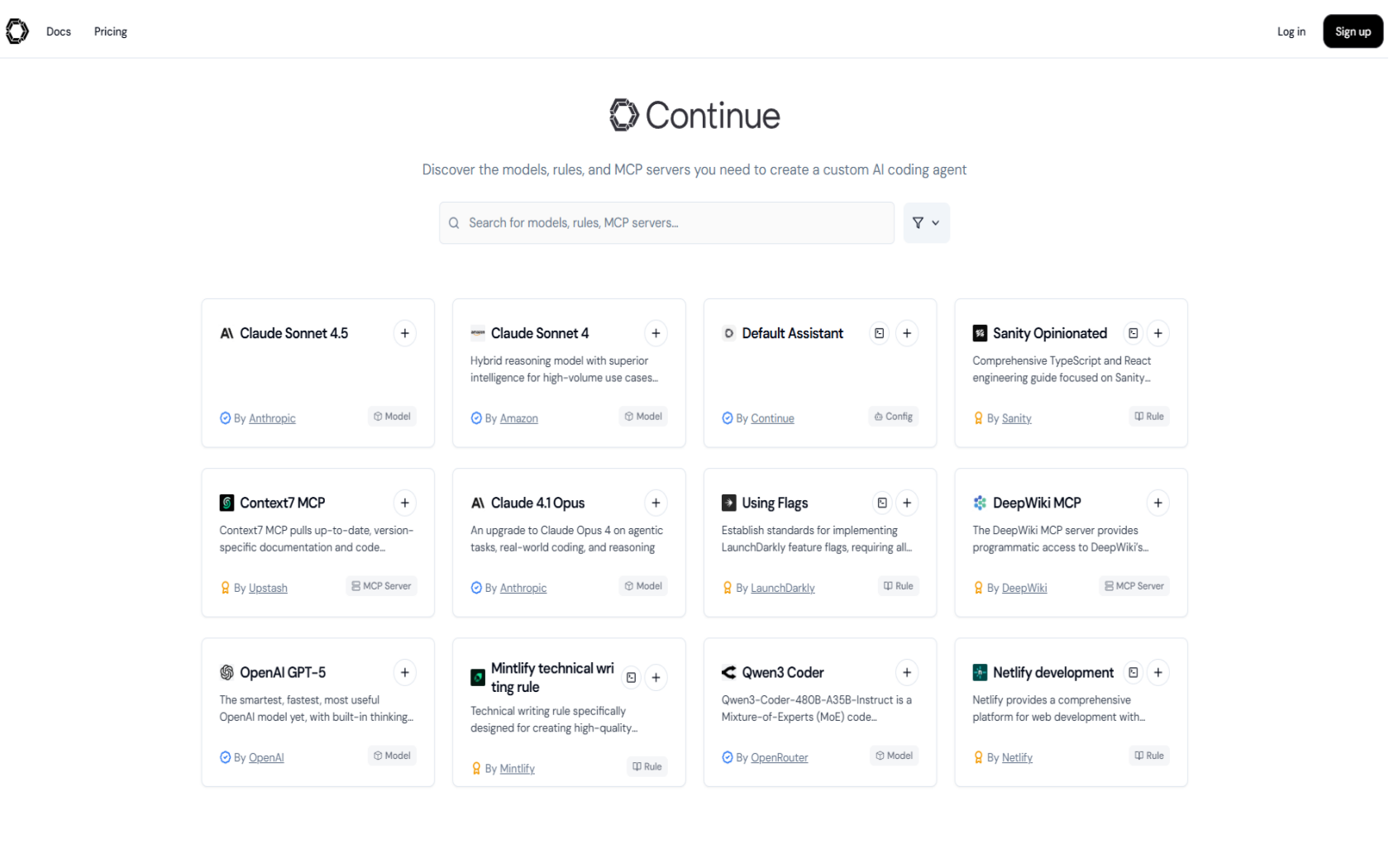
Task: Add Claude 4.1 Opus with plus icon
Action: tap(656, 503)
